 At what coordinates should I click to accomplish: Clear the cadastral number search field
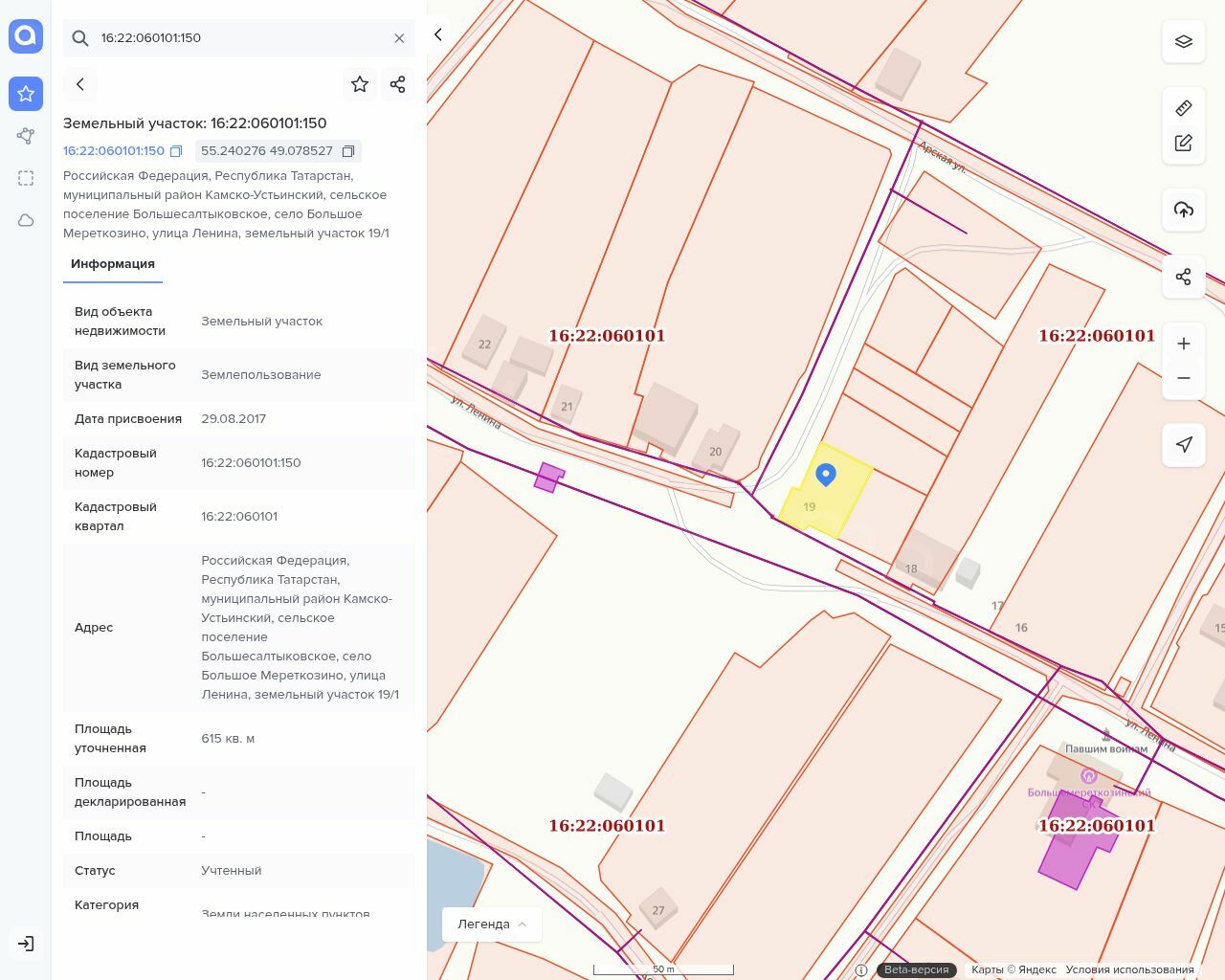[x=399, y=38]
